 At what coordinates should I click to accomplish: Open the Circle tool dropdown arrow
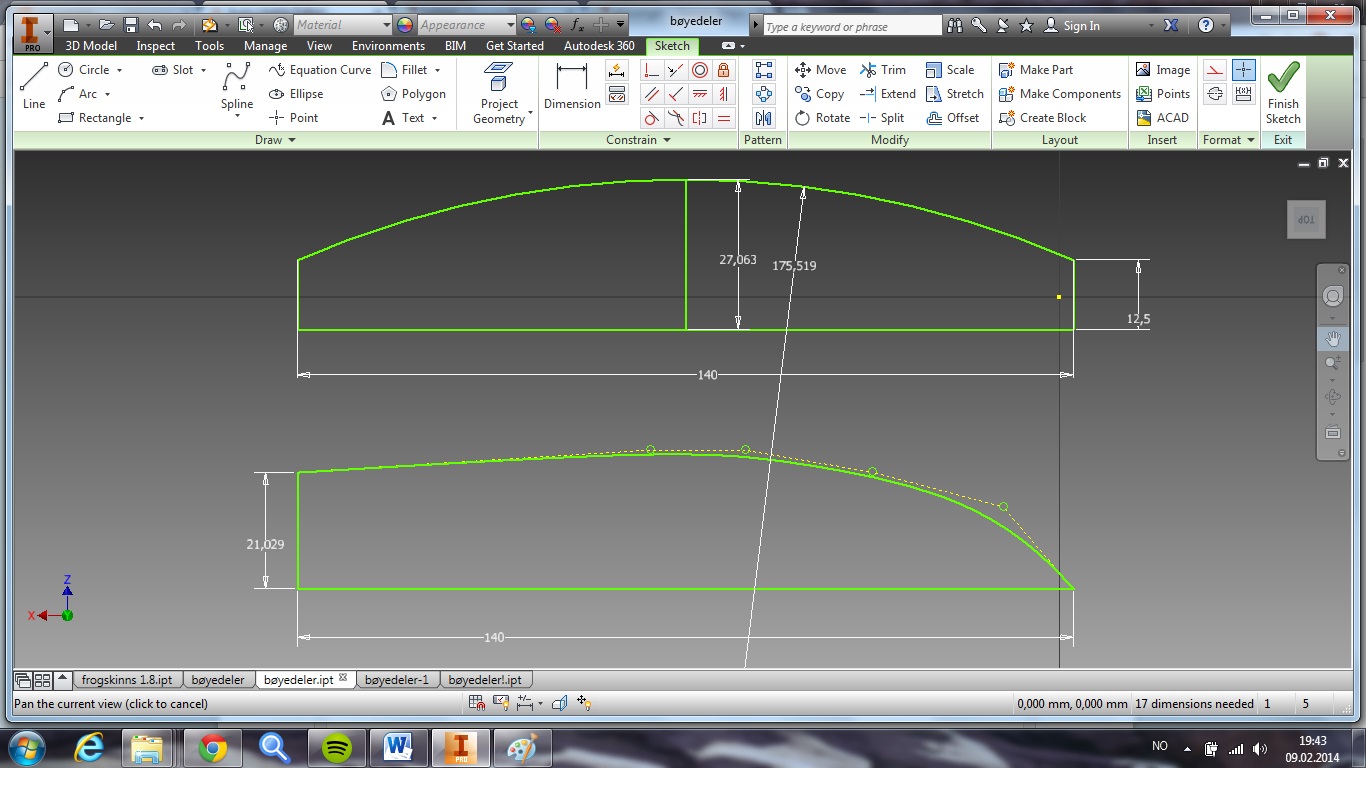(x=119, y=70)
